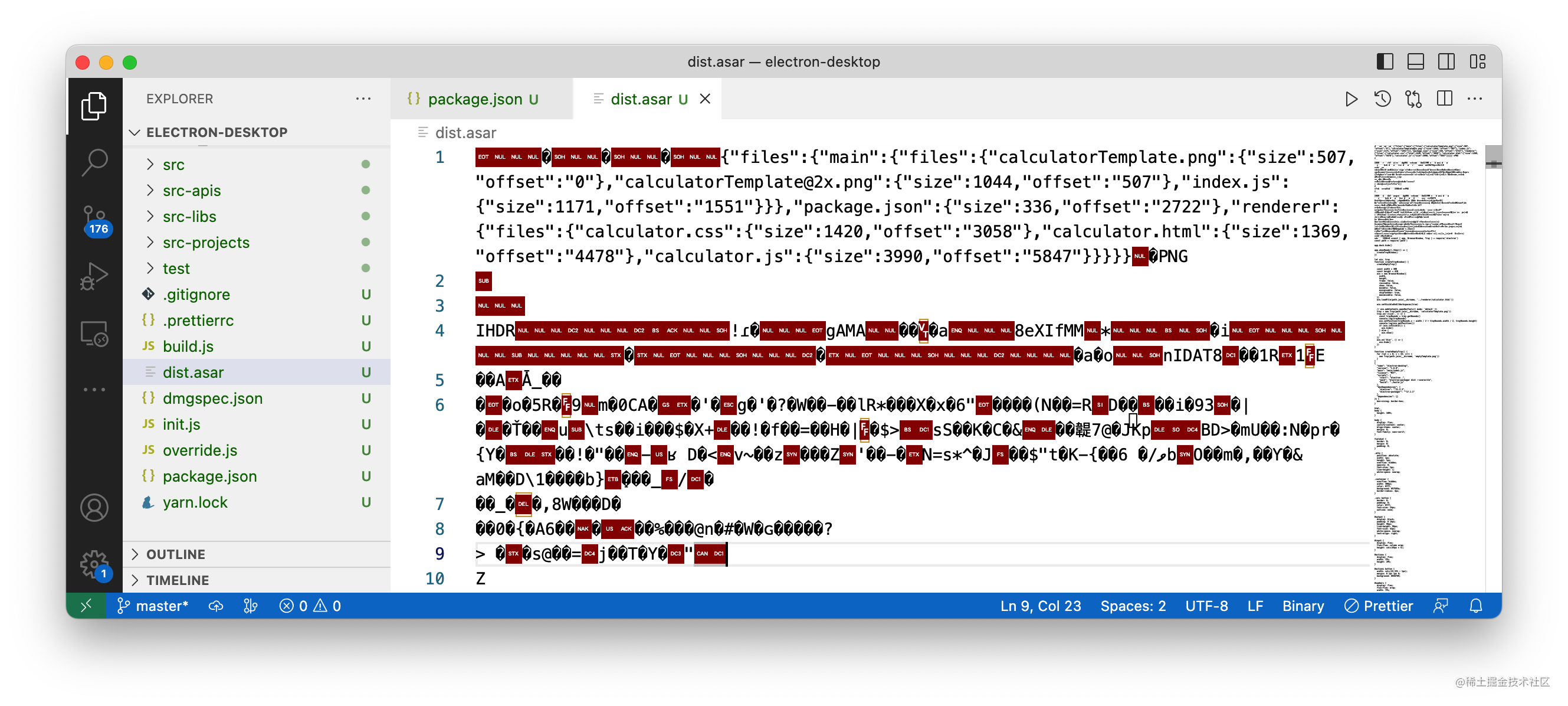Open the Explorer view in activity bar
The width and height of the screenshot is (1568, 706).
coord(94,106)
